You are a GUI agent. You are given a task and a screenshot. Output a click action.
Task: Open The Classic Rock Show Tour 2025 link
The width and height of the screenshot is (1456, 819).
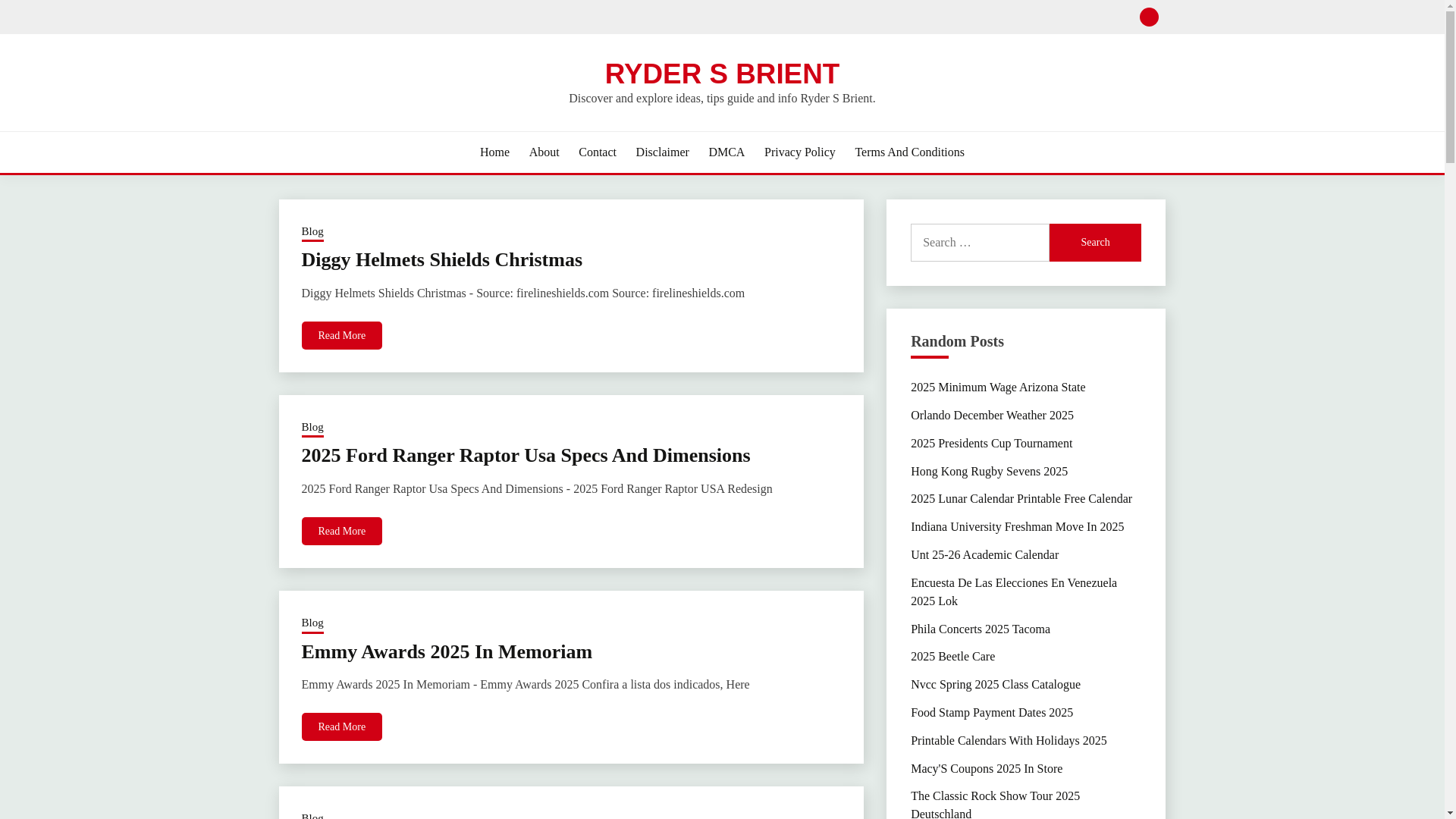pos(995,804)
